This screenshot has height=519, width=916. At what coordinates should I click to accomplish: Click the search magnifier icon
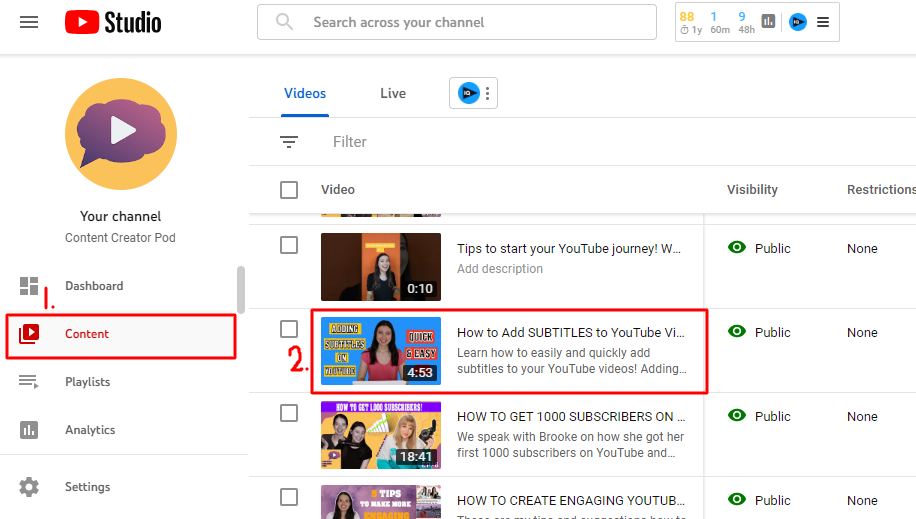(x=284, y=22)
